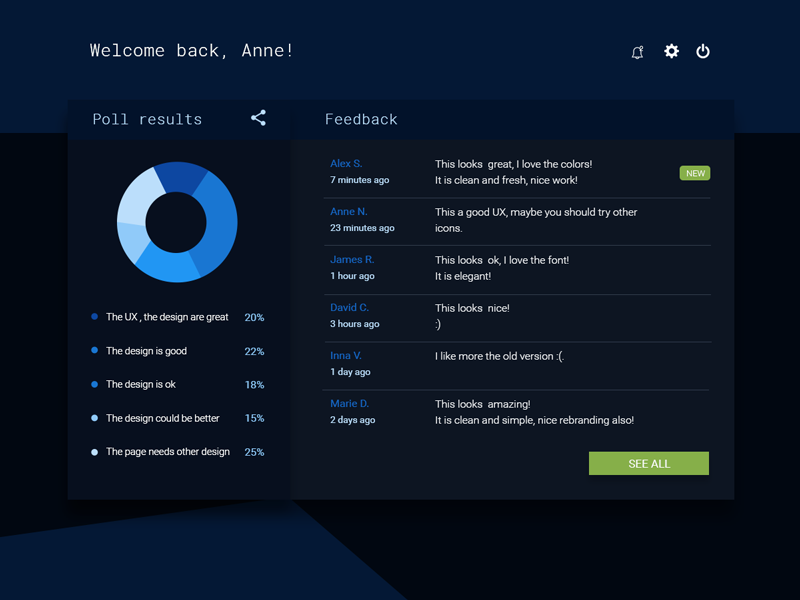Click bullet beside "The page needs other design"
This screenshot has height=600, width=800.
click(95, 452)
